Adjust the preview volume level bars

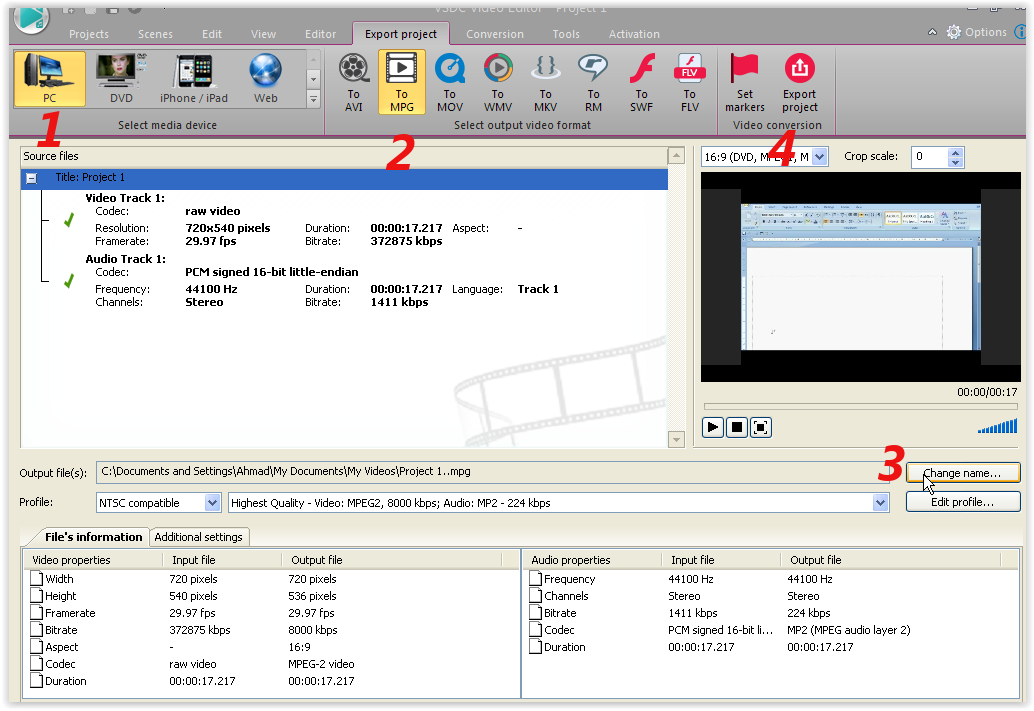[x=998, y=427]
